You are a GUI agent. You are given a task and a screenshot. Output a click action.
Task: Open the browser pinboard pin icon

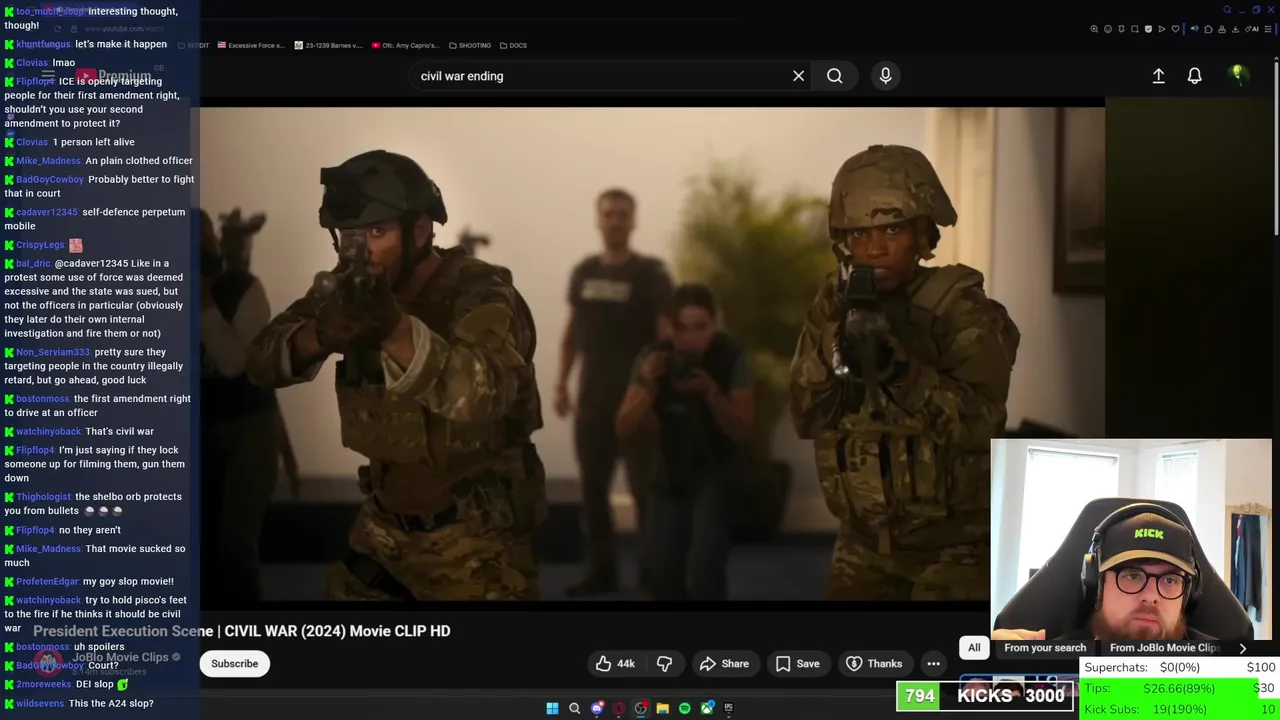1121,29
